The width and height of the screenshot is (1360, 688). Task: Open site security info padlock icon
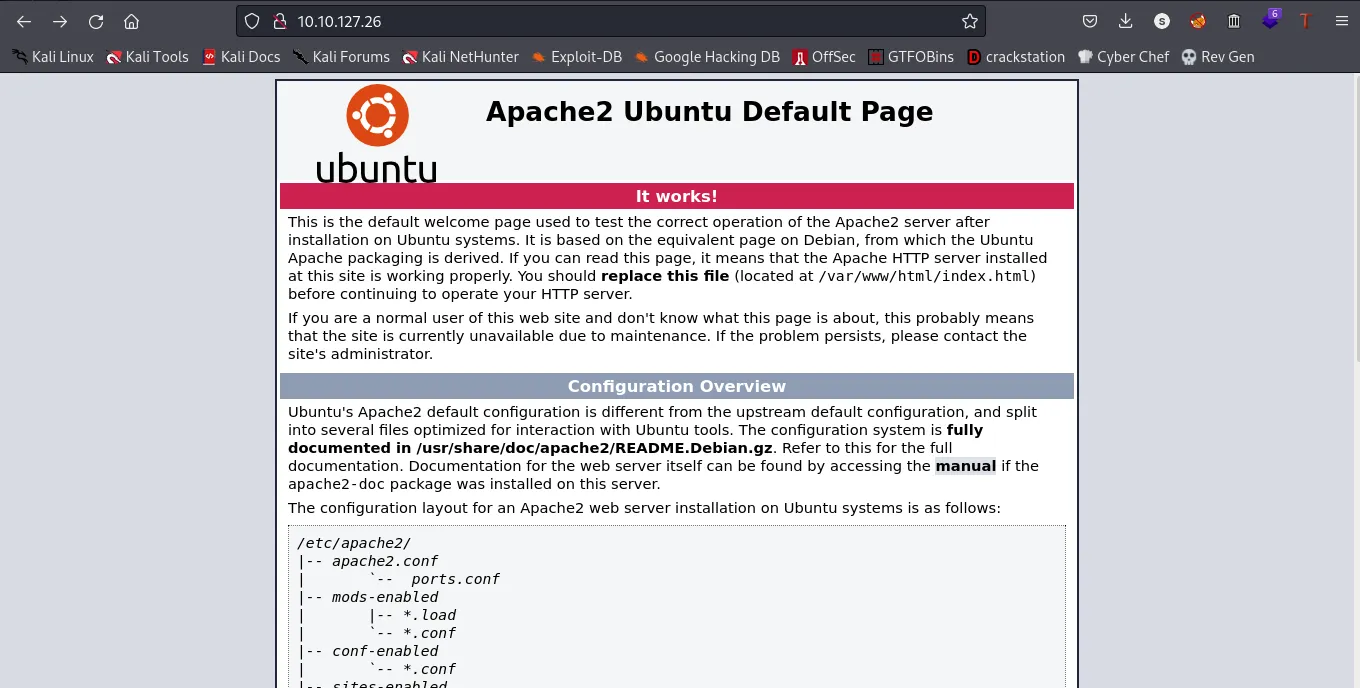pos(279,21)
